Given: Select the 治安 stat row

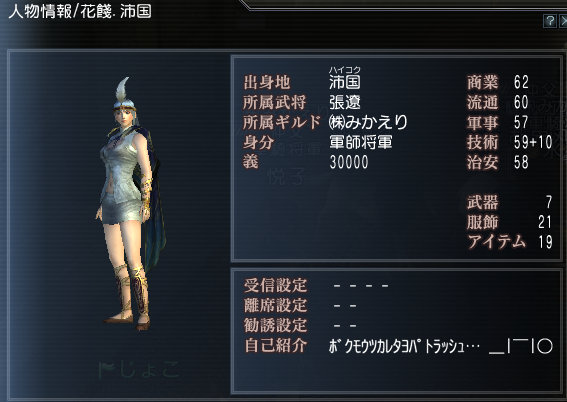Looking at the screenshot, I should tap(498, 162).
